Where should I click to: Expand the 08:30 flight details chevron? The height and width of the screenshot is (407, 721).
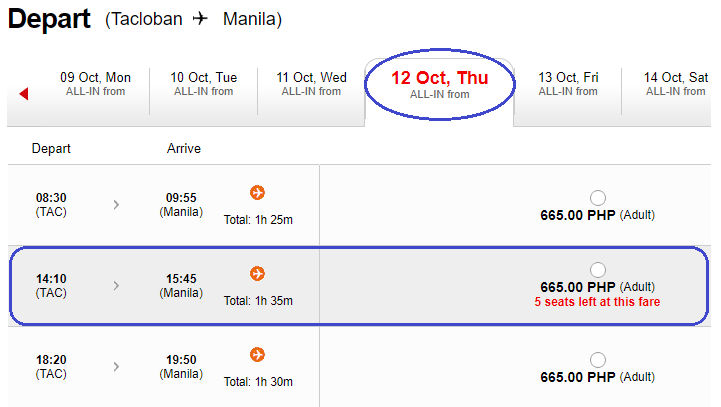pos(116,205)
